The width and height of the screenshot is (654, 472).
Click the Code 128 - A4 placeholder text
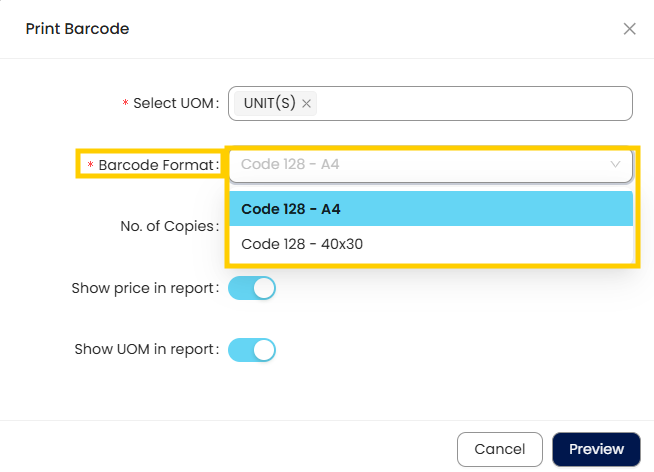point(290,164)
